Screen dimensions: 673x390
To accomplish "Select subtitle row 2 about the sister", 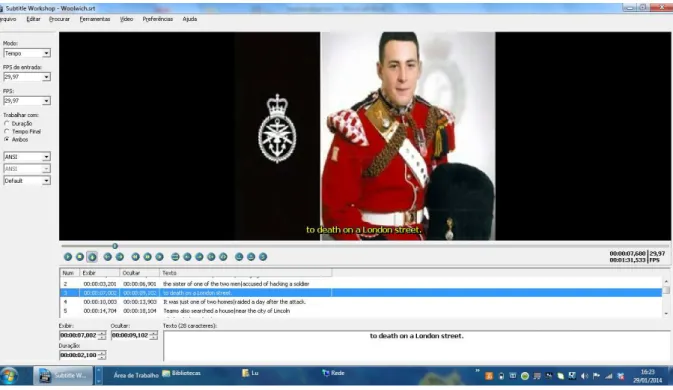I will point(361,284).
